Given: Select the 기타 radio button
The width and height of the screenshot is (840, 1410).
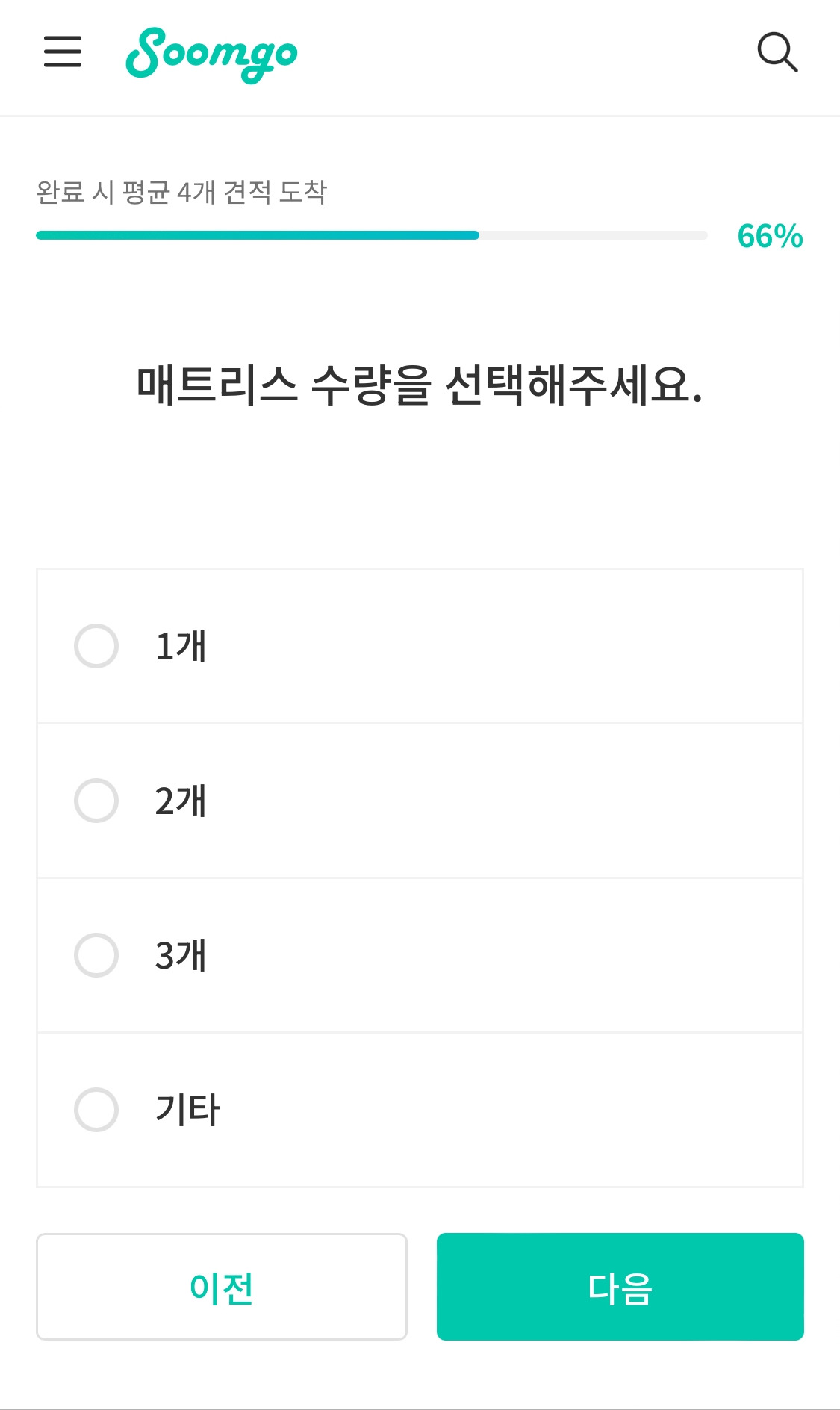Looking at the screenshot, I should click(96, 1110).
